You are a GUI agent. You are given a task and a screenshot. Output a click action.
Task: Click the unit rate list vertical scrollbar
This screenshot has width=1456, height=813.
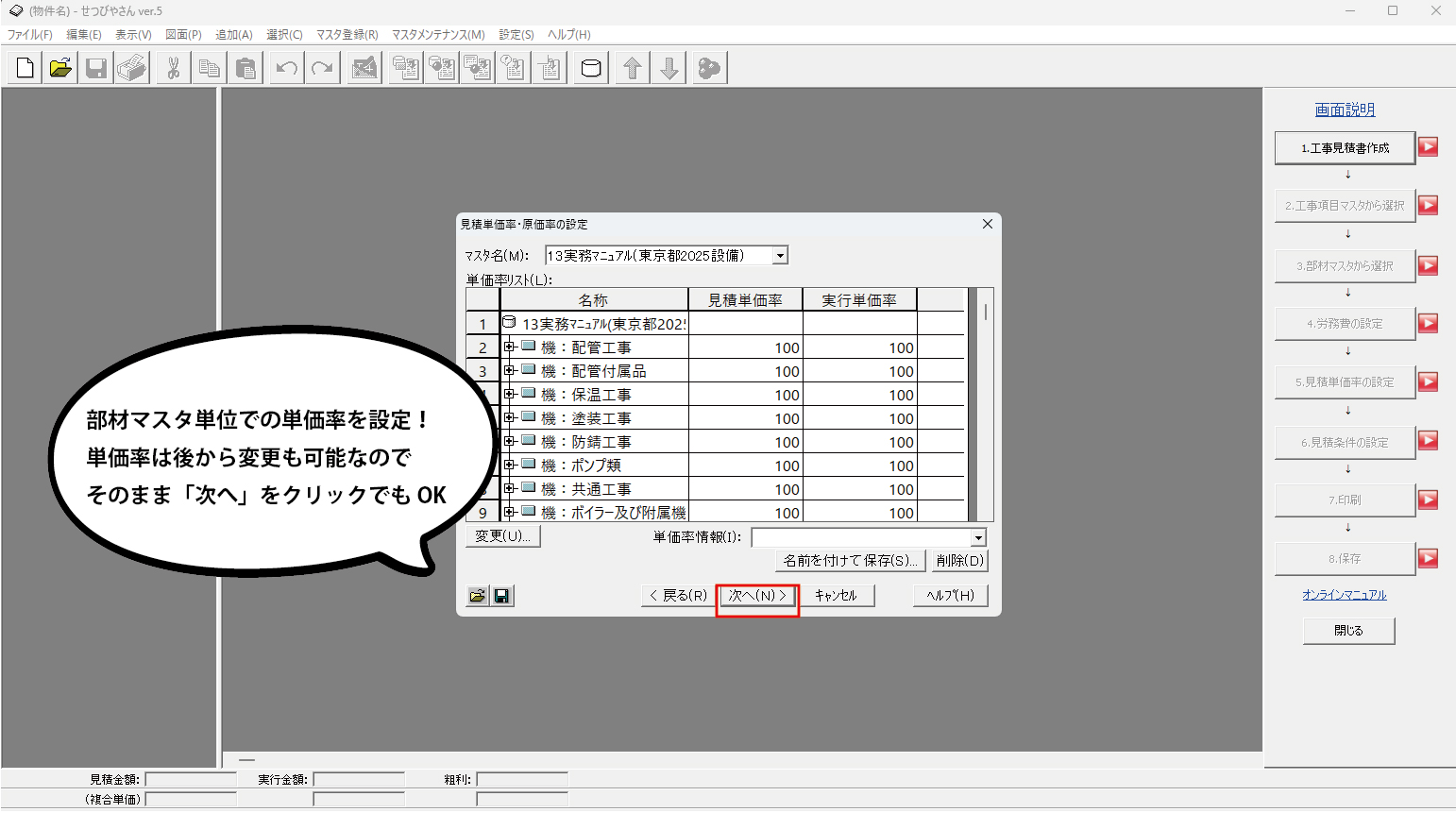(985, 404)
